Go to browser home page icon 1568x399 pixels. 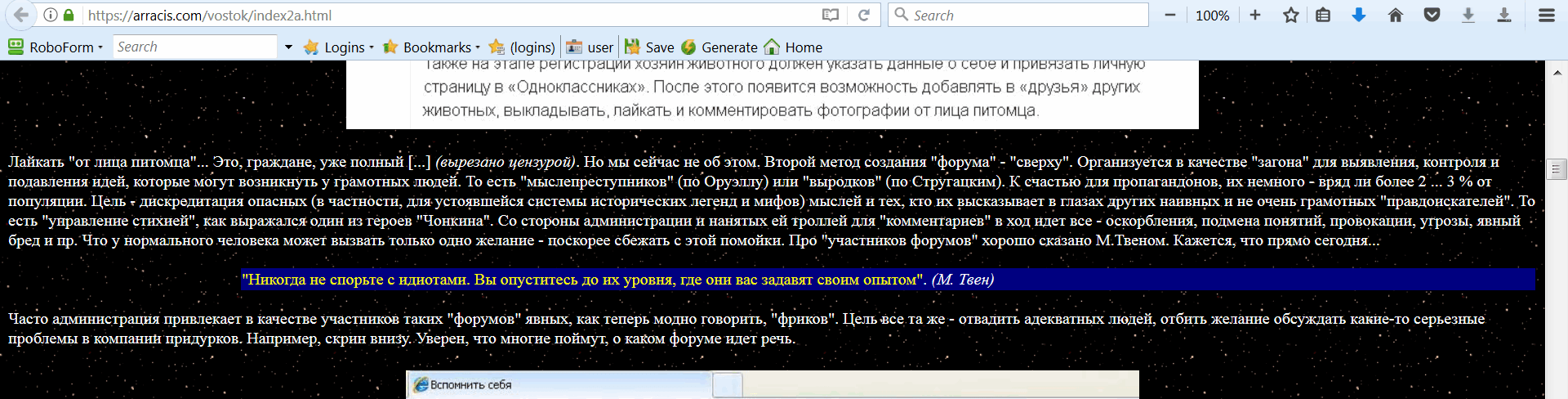pyautogui.click(x=1395, y=15)
